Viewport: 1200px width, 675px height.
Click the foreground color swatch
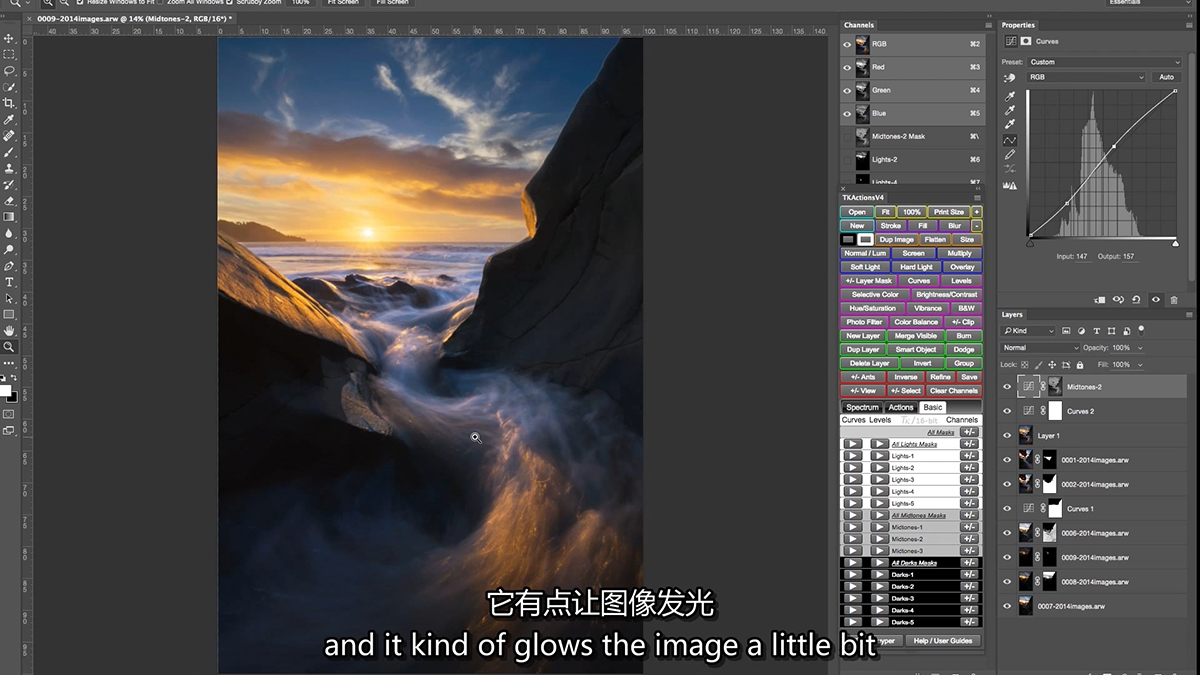[x=5, y=391]
